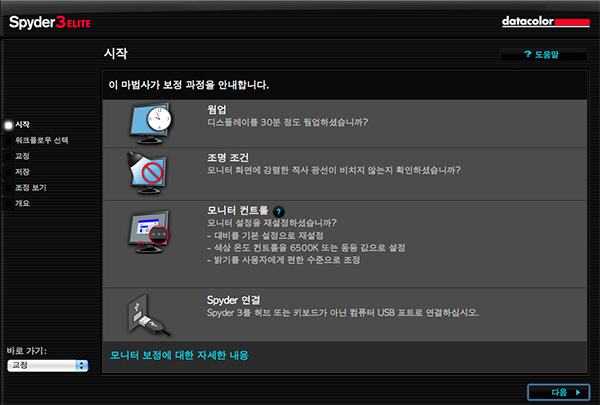Click the lighting conditions lamp icon
The height and width of the screenshot is (405, 600).
[148, 173]
